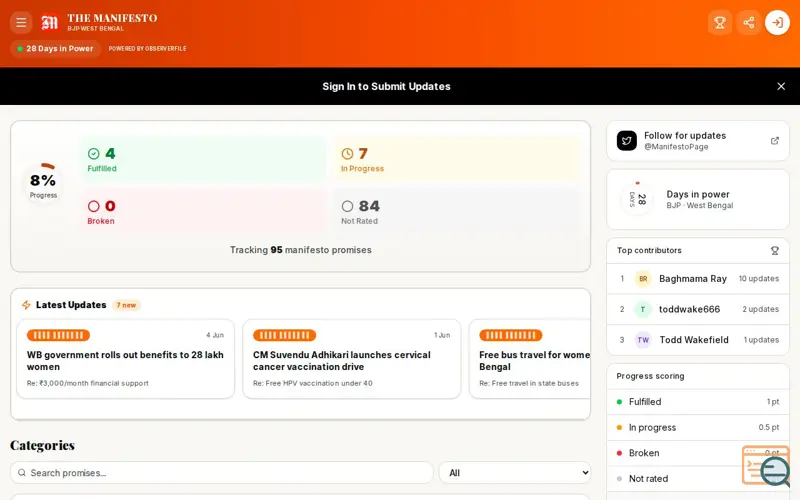Click the 28 Days in Power badge
Viewport: 800px width, 500px height.
(x=55, y=48)
